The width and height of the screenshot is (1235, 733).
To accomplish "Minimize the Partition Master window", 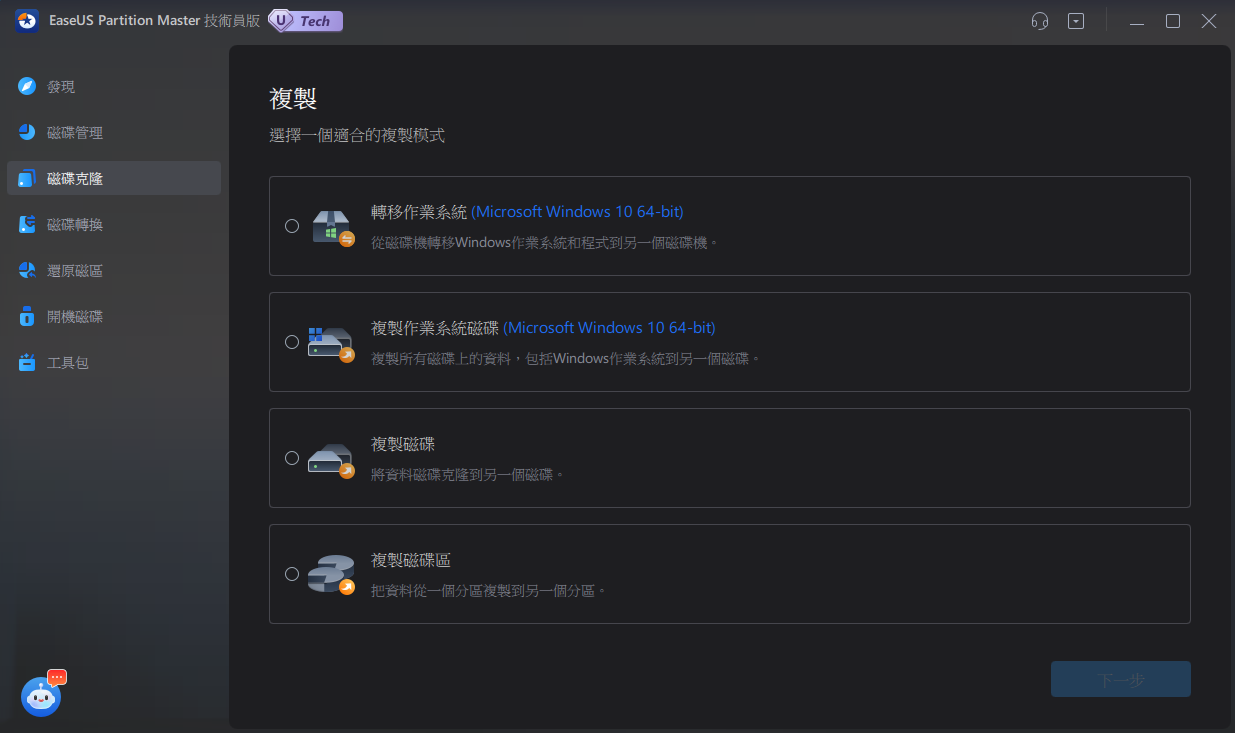I will click(1137, 21).
